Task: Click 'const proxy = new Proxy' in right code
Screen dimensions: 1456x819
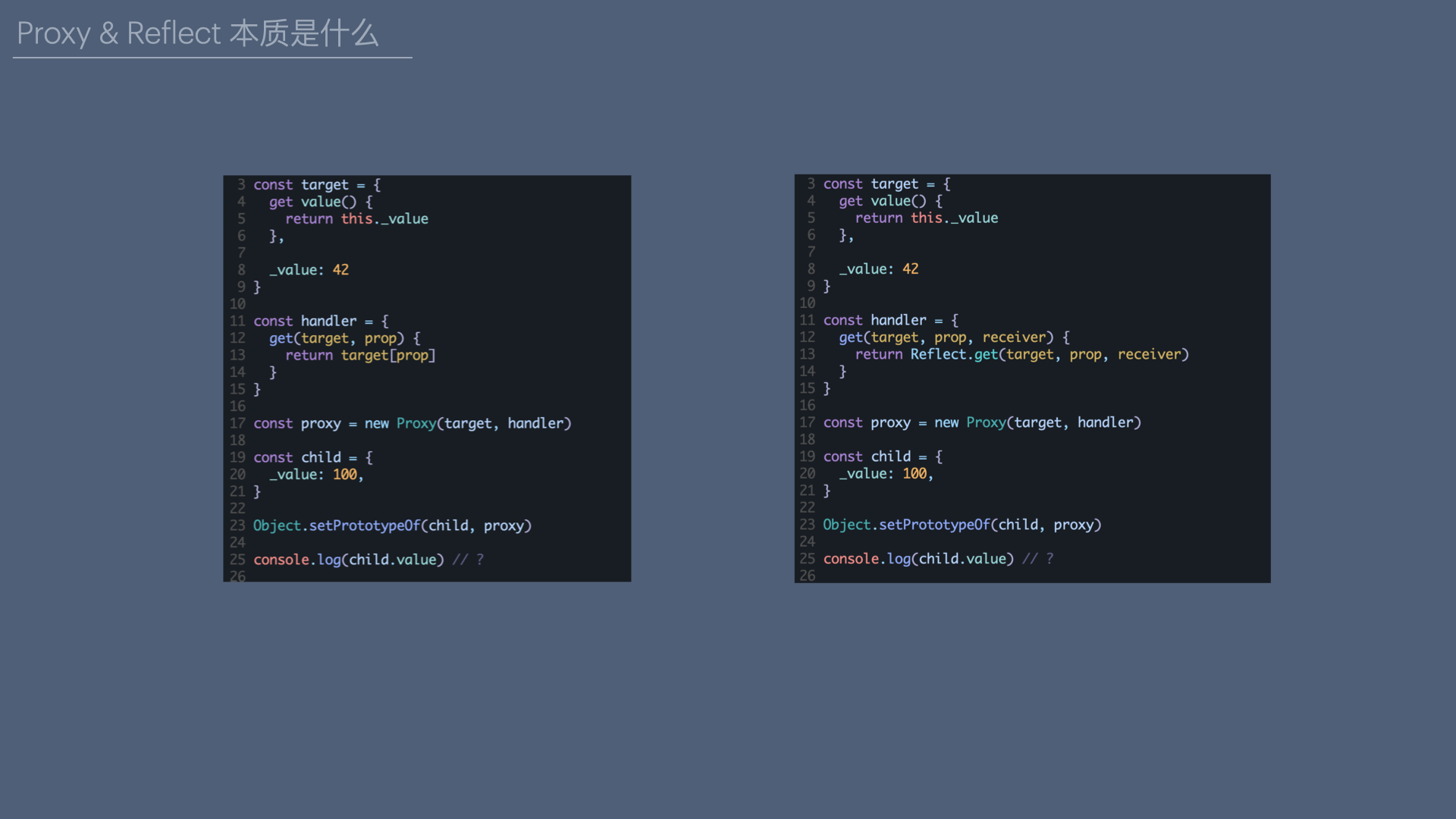Action: point(915,422)
